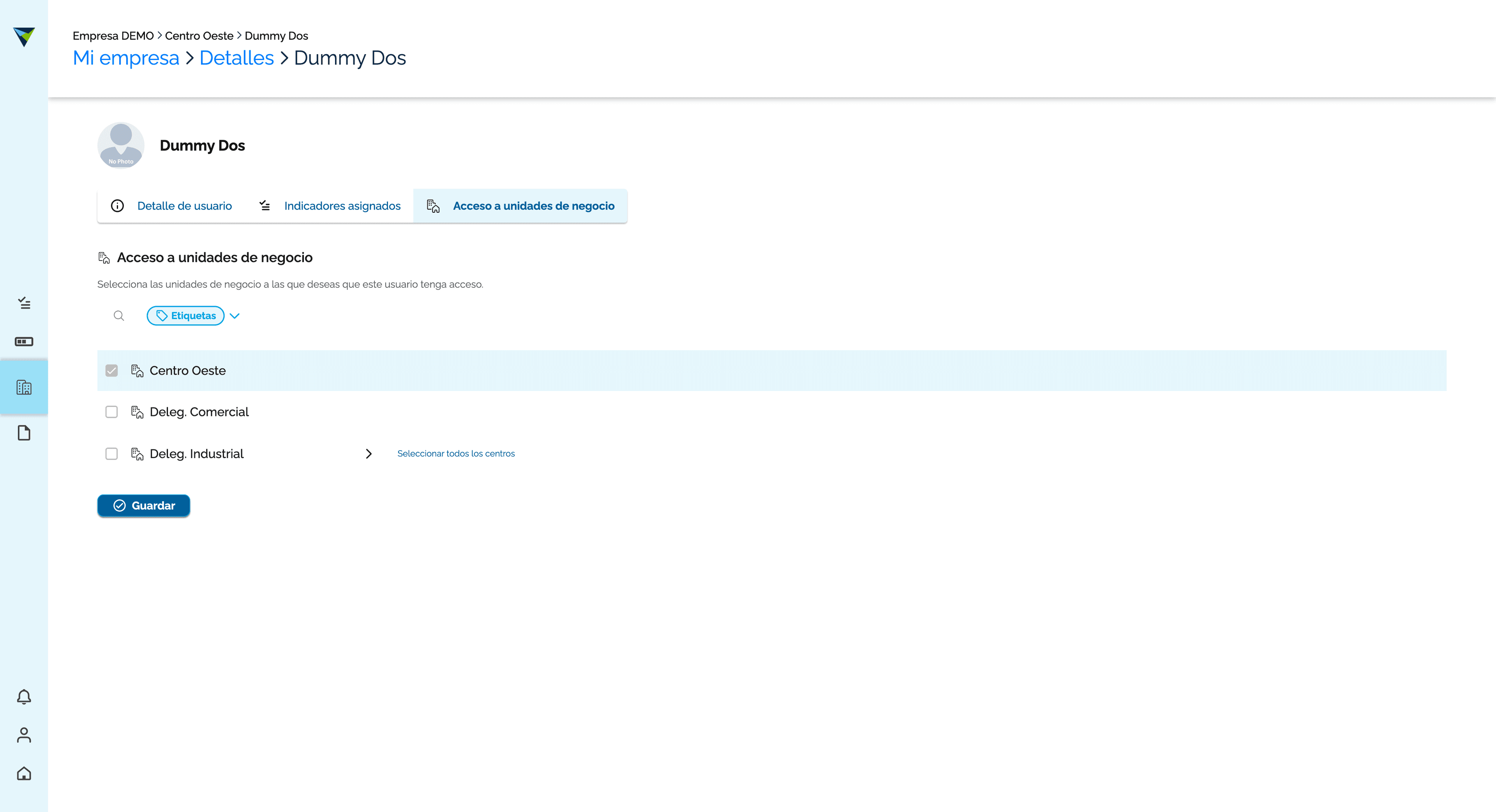Click the Dummy Dos user name heading
1496x812 pixels.
pyautogui.click(x=202, y=146)
